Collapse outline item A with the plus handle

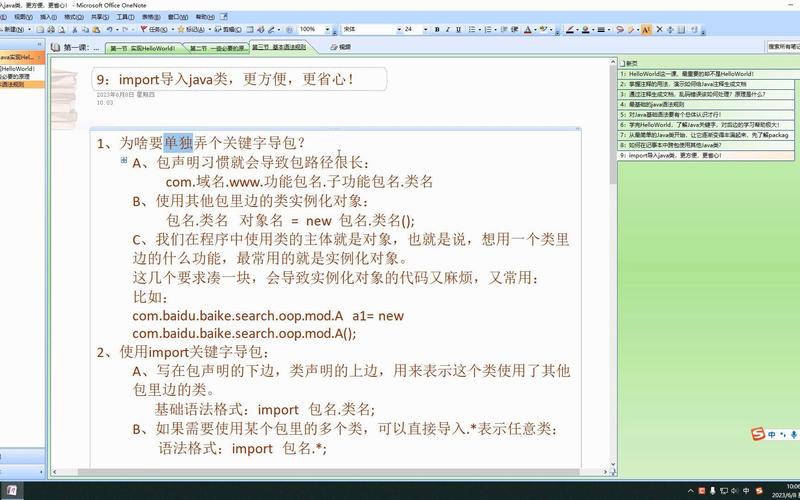[123, 160]
